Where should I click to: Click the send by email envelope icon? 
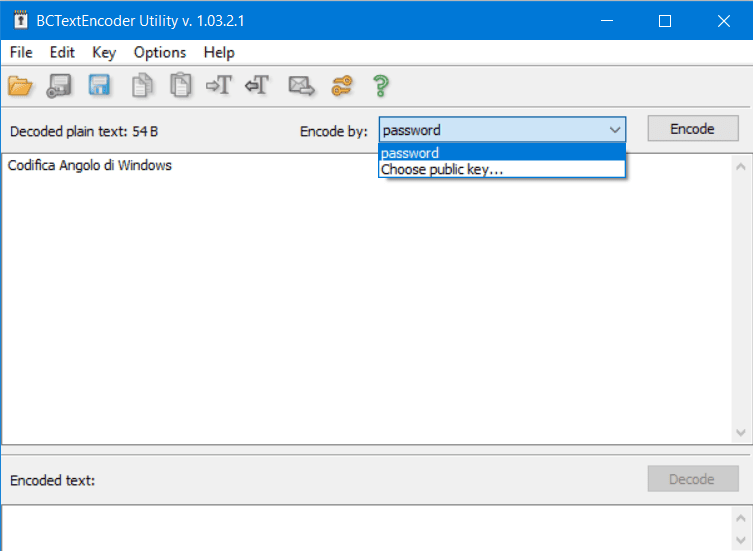coord(301,86)
